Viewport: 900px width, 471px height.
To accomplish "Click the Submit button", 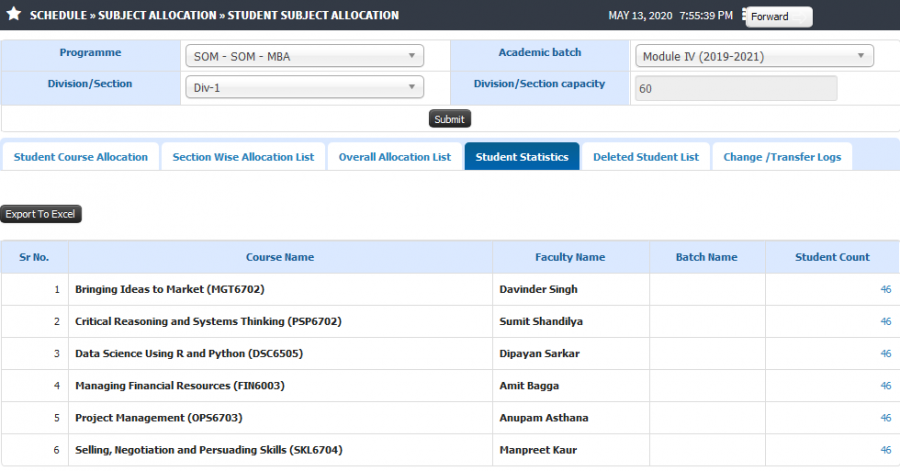I will (x=449, y=119).
